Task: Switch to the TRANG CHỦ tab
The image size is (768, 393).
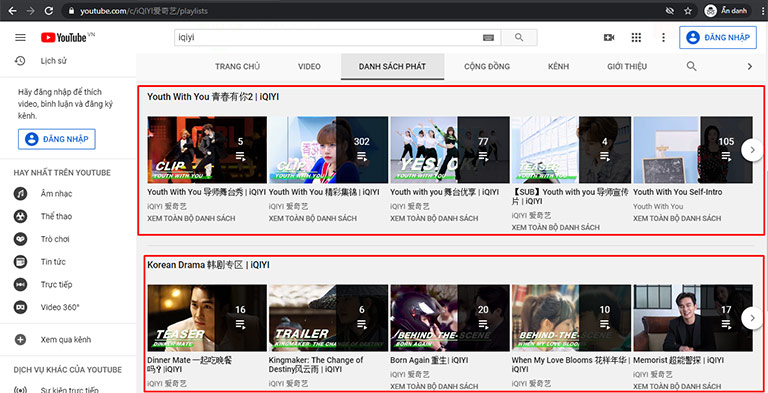Action: 238,67
